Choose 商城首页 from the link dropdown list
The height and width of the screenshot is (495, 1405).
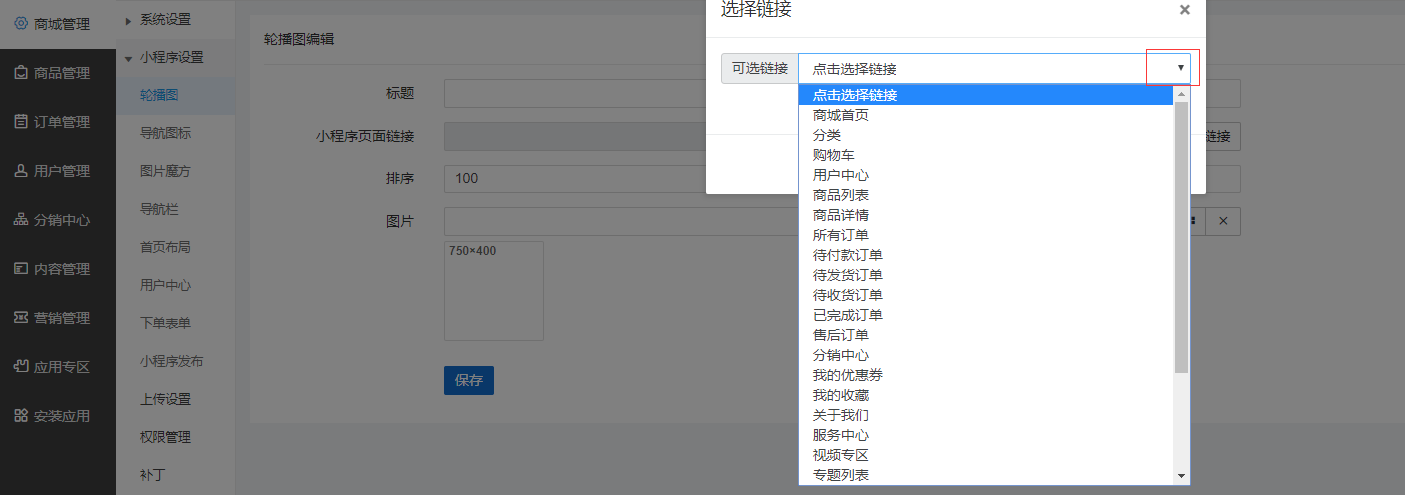(x=841, y=115)
